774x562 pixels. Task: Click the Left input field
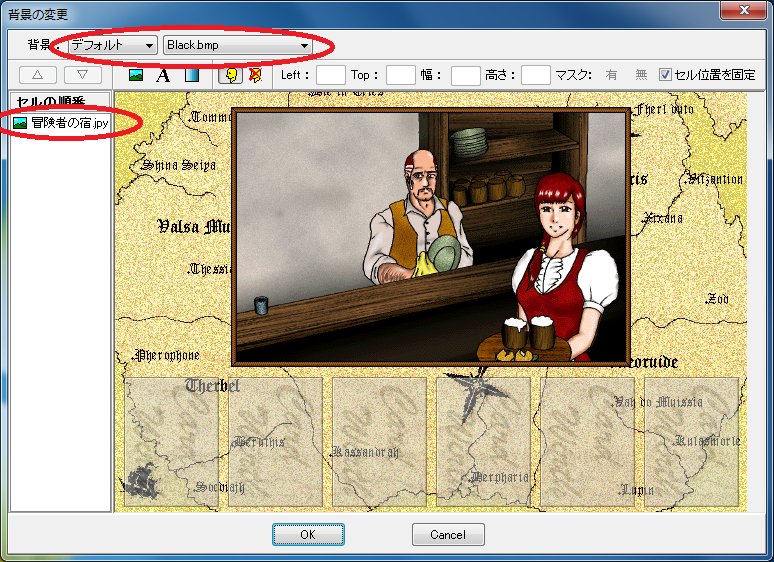(x=330, y=75)
